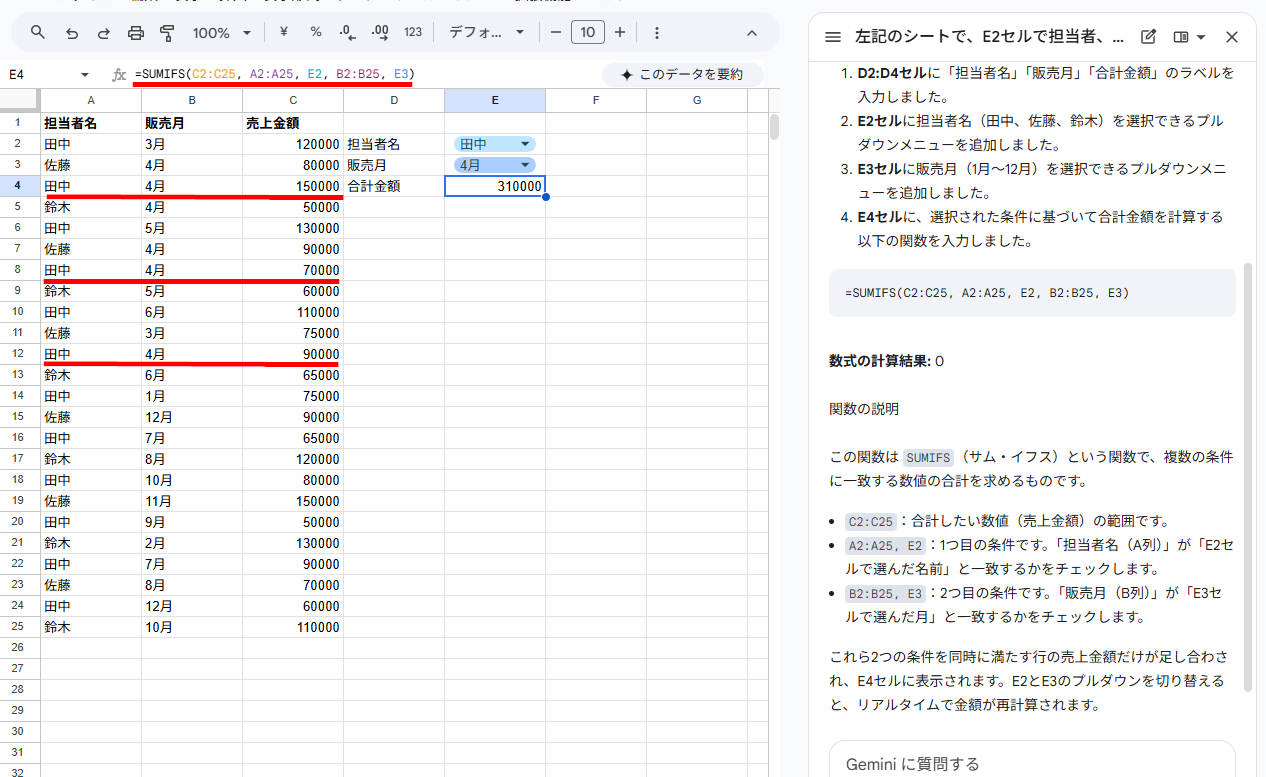Decrease font size with minus button

[x=556, y=33]
